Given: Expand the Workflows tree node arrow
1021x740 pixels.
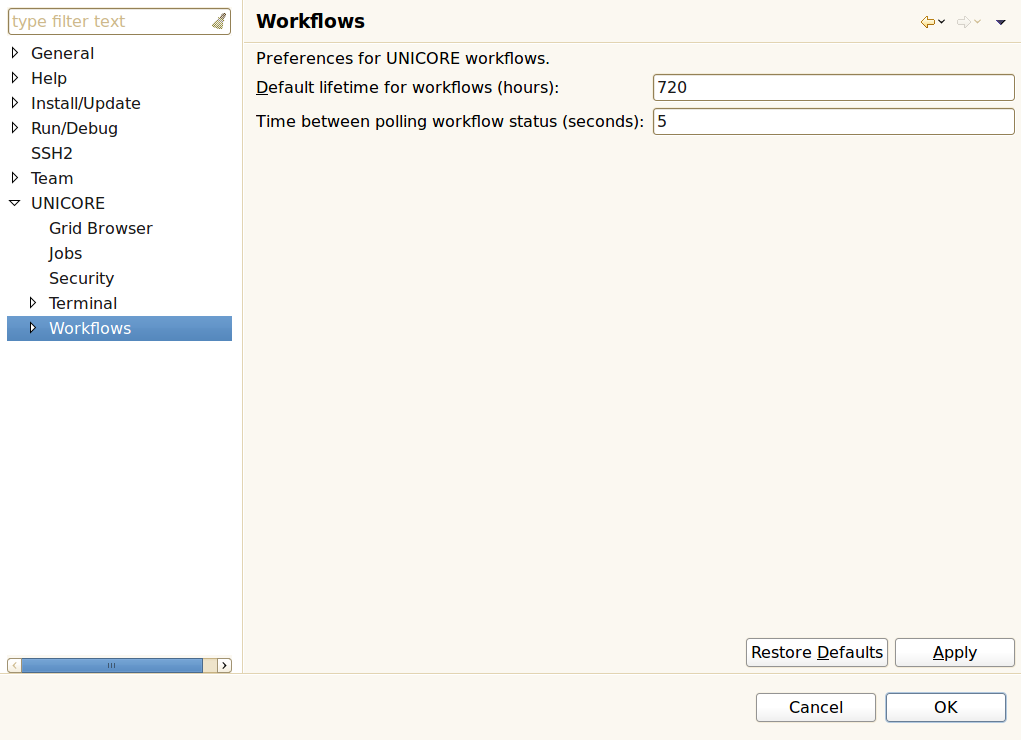Looking at the screenshot, I should point(33,328).
